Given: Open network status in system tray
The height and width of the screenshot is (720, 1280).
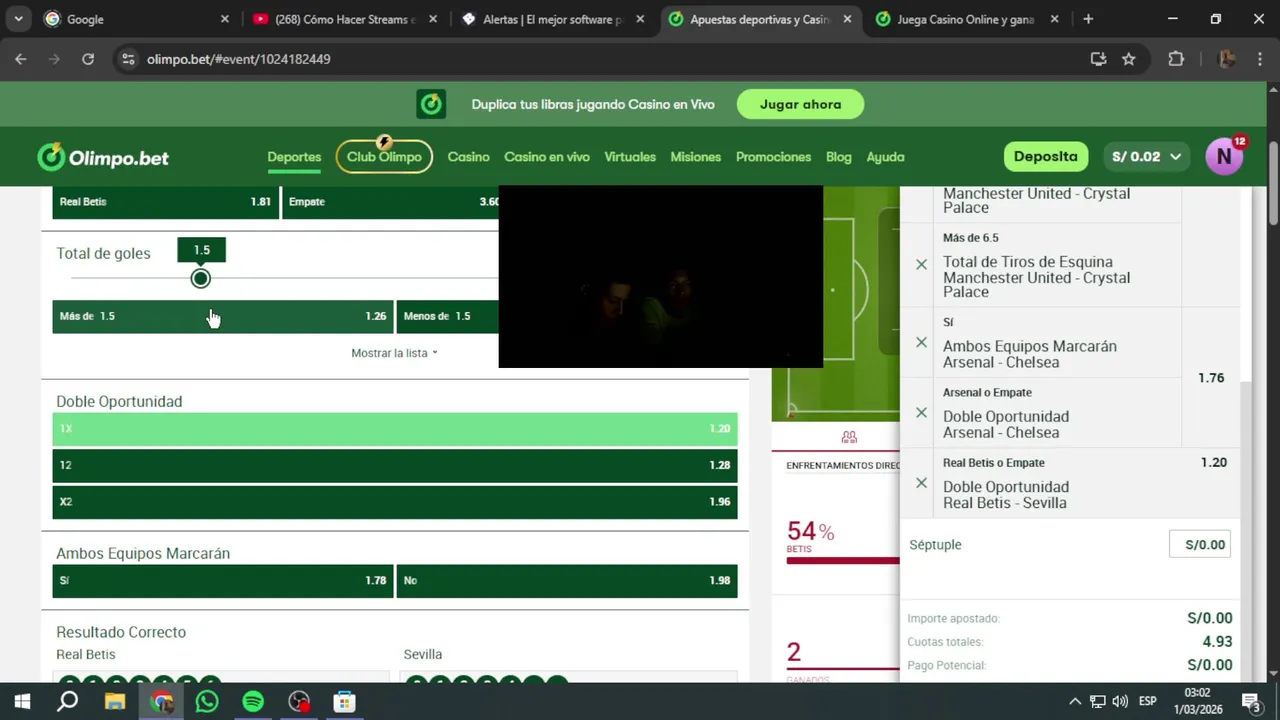Looking at the screenshot, I should 1098,701.
